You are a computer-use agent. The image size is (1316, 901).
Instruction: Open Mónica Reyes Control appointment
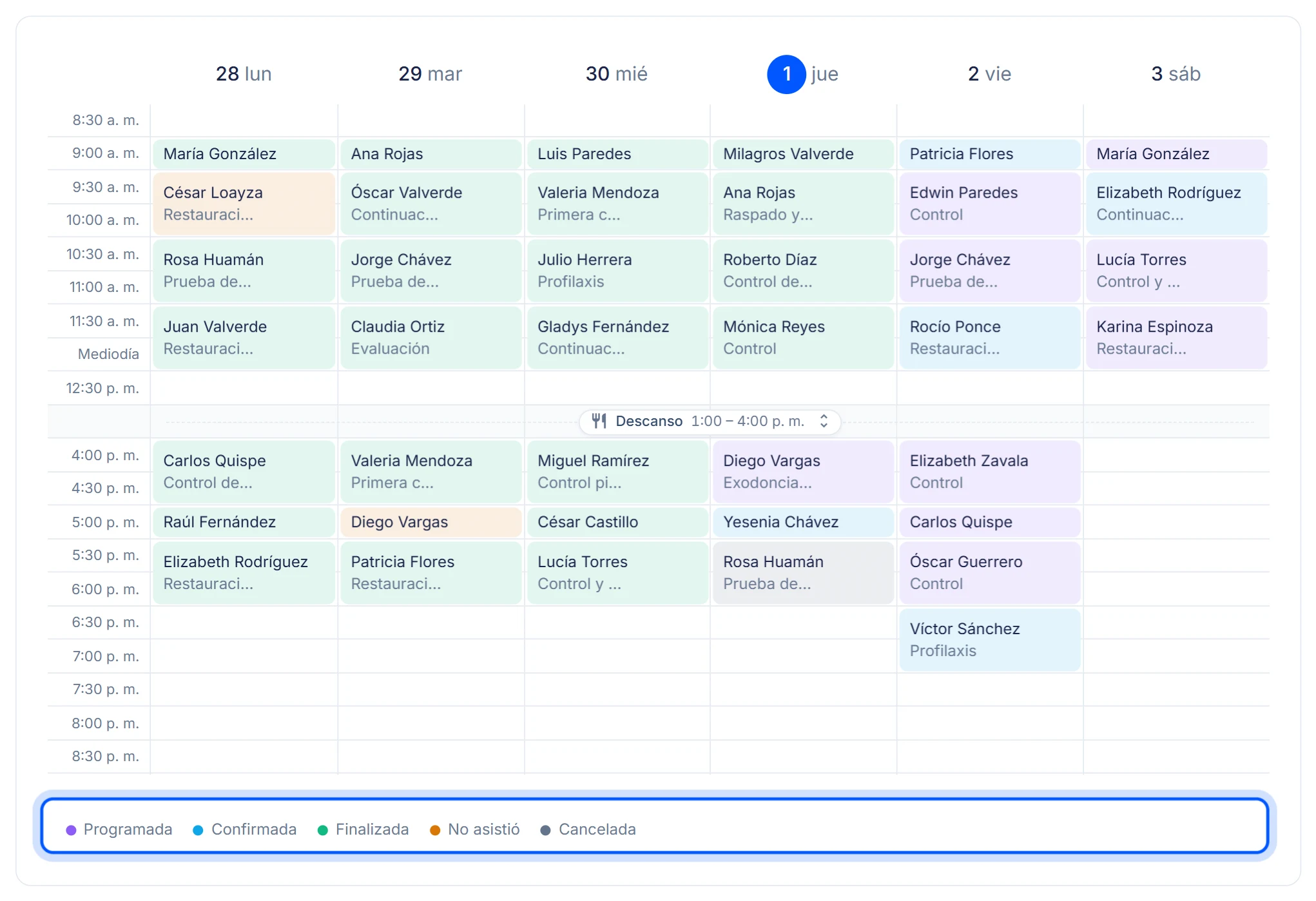pos(803,338)
